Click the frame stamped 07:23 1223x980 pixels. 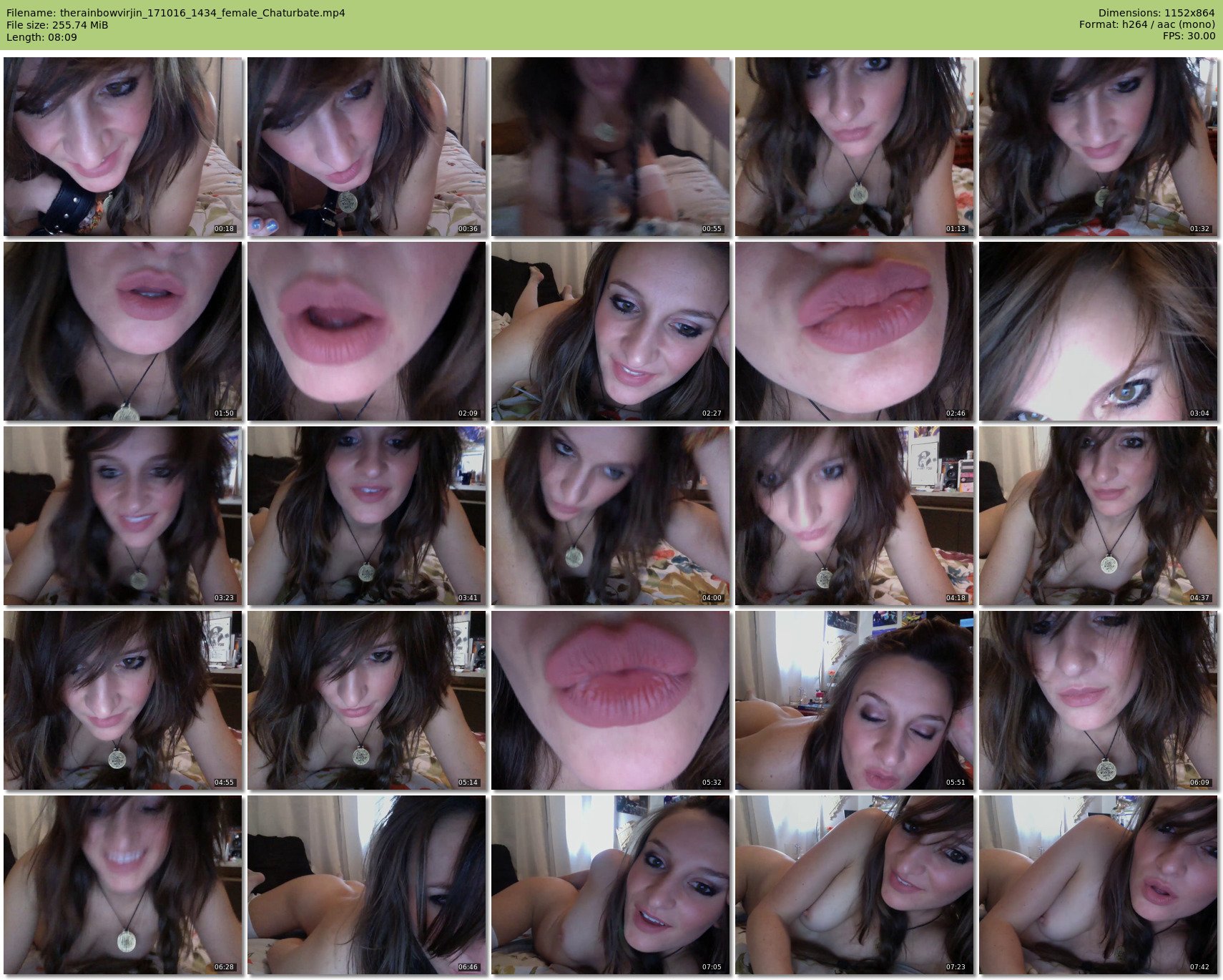855,885
